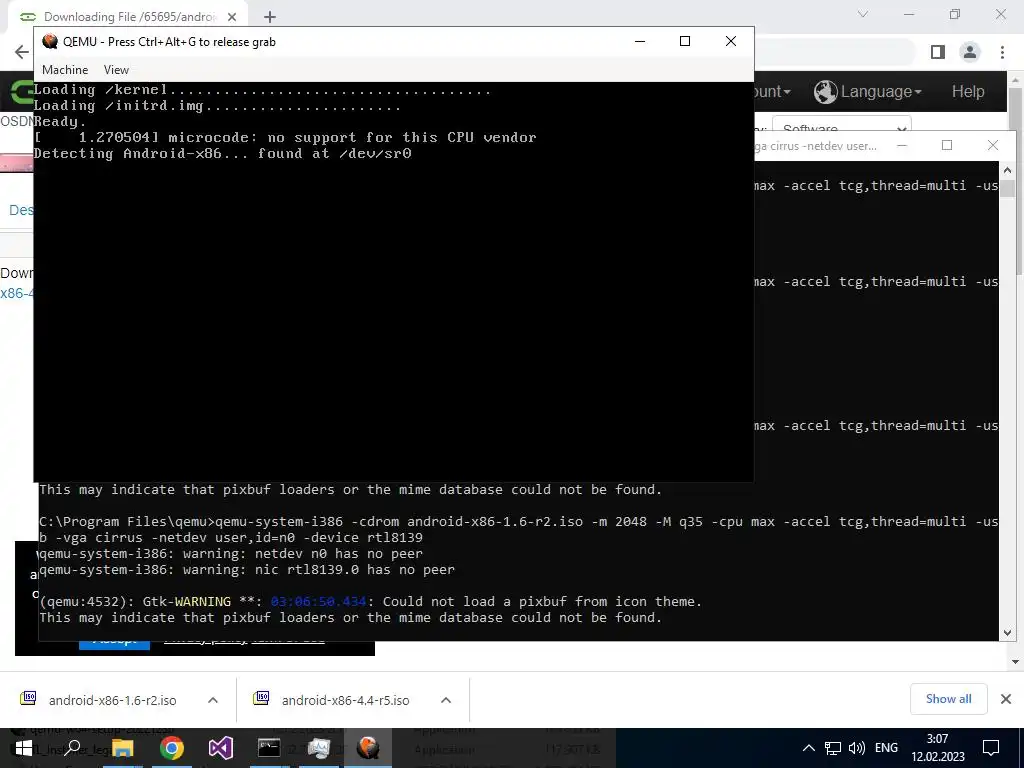The width and height of the screenshot is (1024, 768).
Task: Click Show all downloads button
Action: click(x=948, y=699)
